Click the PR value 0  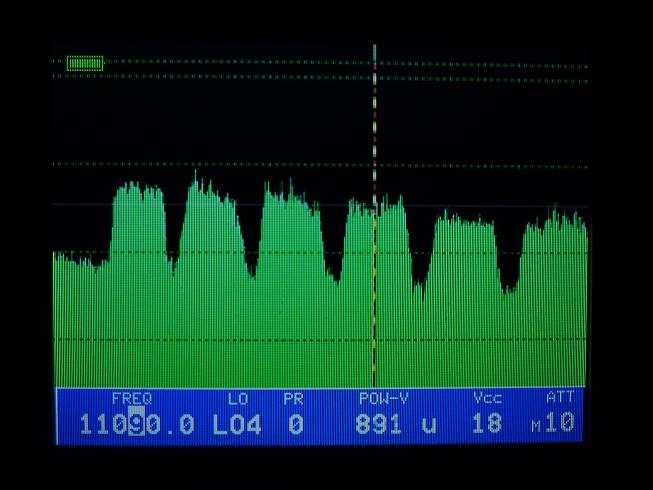pos(295,424)
